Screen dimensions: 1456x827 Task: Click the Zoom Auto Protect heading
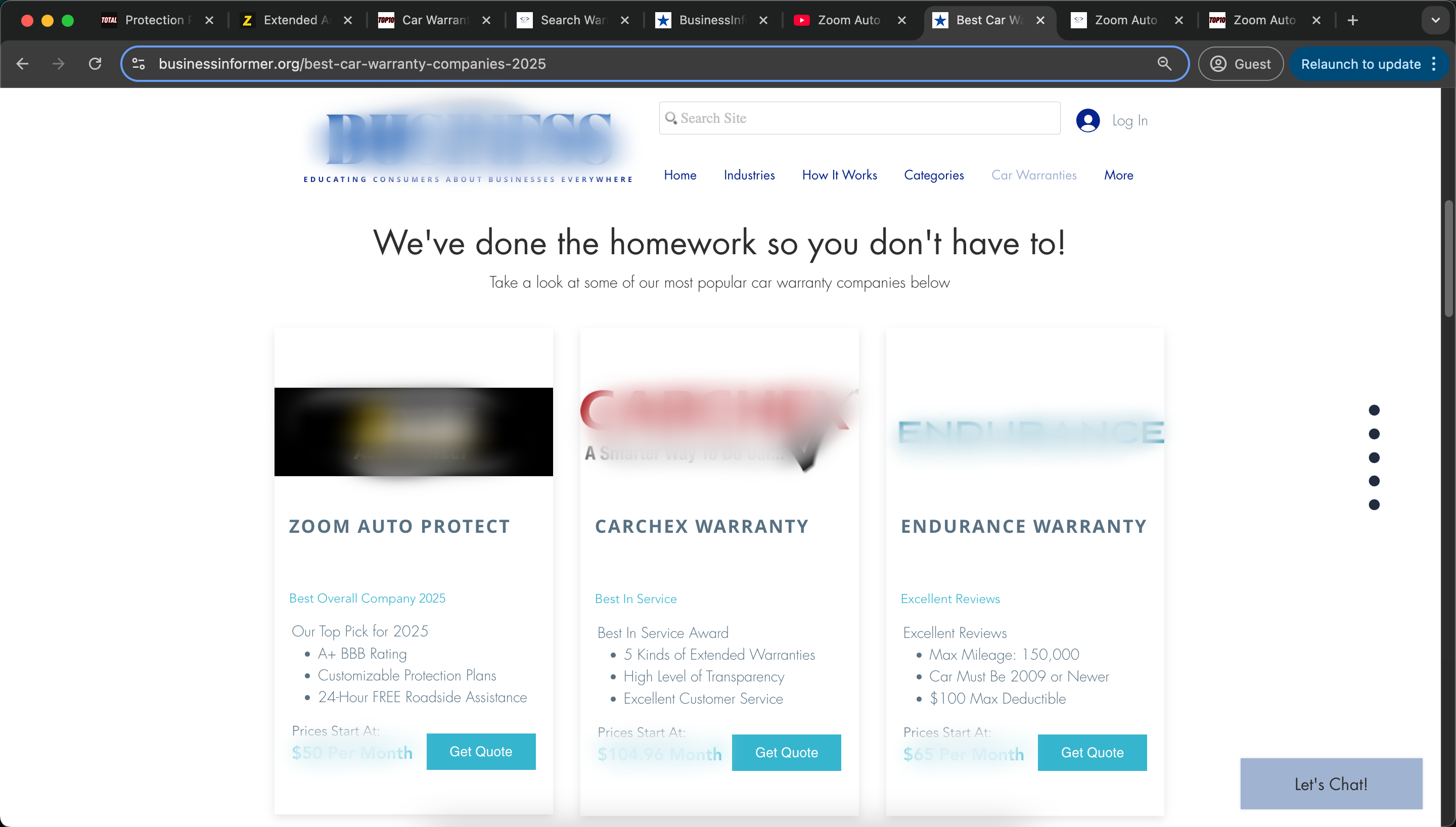(x=399, y=526)
